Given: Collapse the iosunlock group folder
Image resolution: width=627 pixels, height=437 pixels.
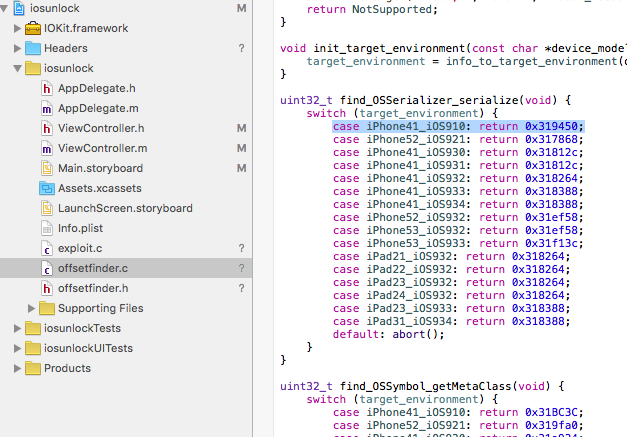Looking at the screenshot, I should 17,68.
